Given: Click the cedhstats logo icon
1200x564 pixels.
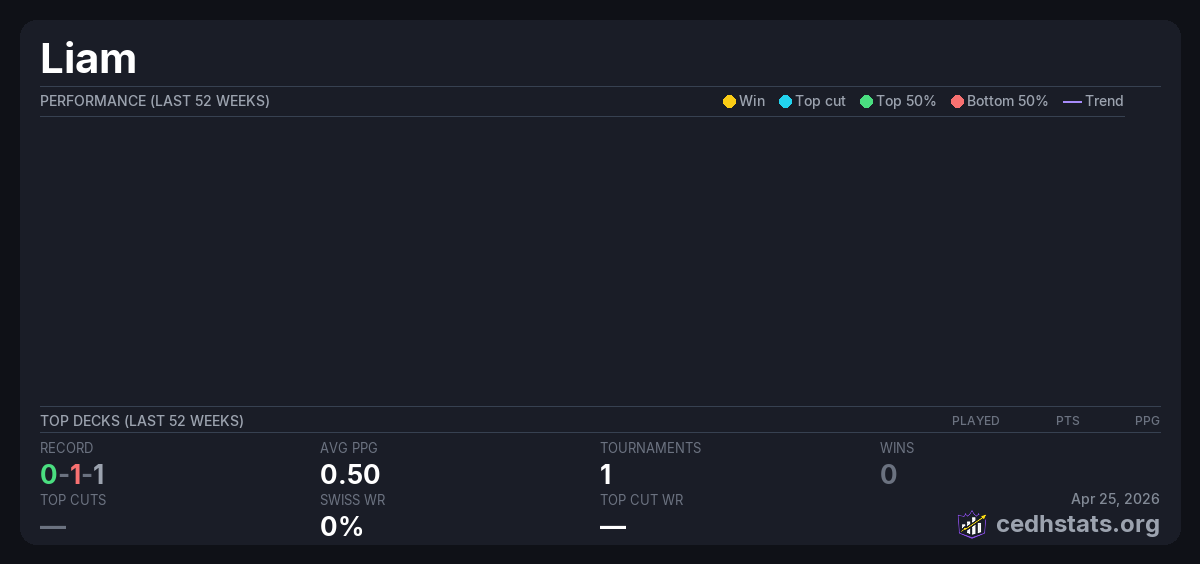Looking at the screenshot, I should click(x=972, y=524).
